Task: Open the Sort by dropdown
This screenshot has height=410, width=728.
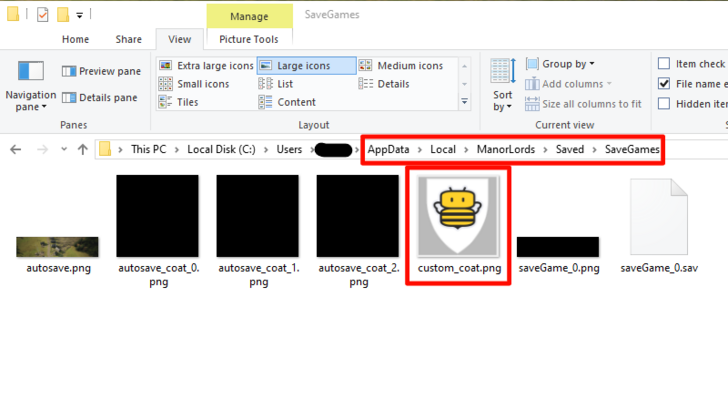Action: click(x=502, y=85)
